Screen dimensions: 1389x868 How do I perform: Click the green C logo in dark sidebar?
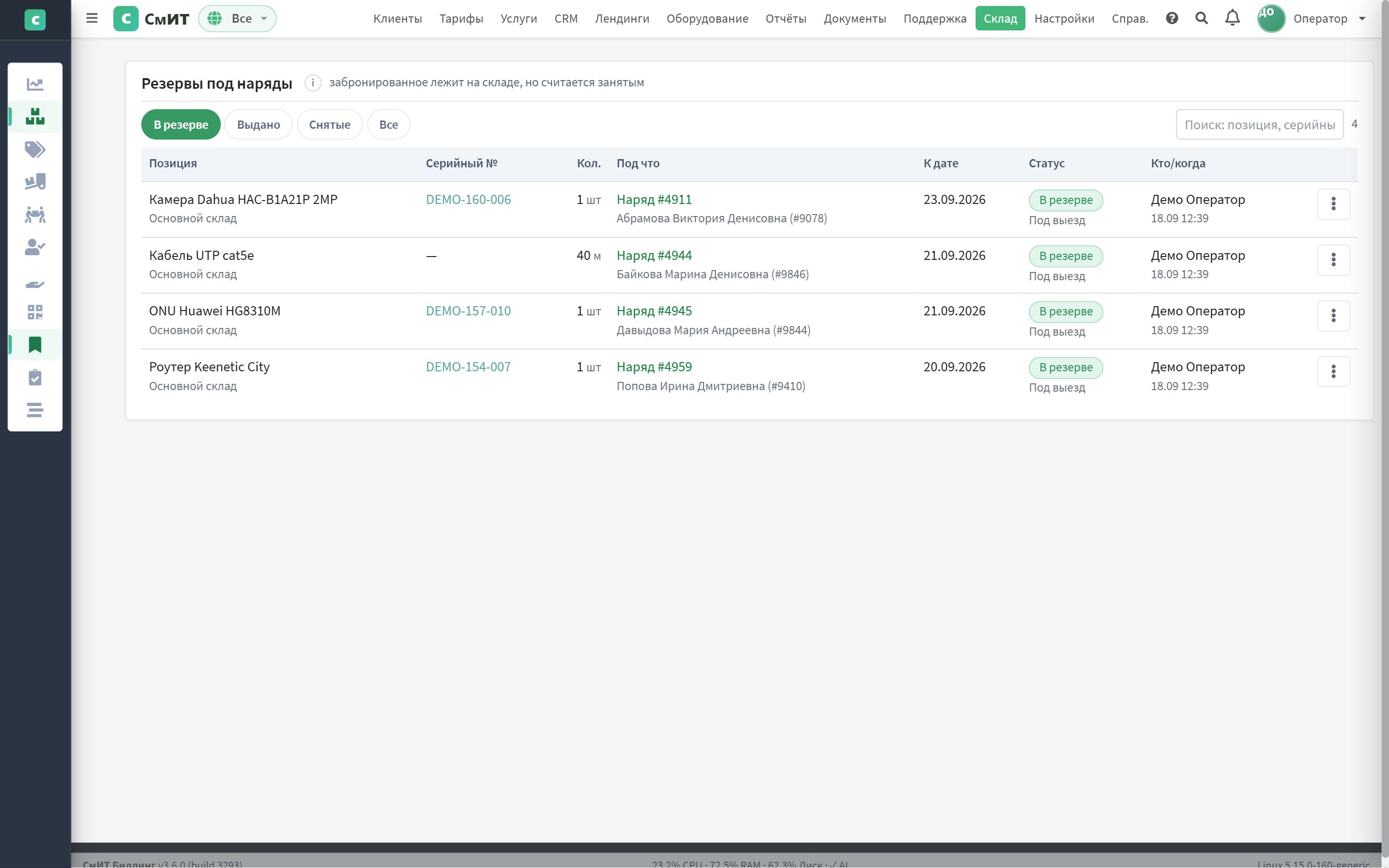(35, 20)
